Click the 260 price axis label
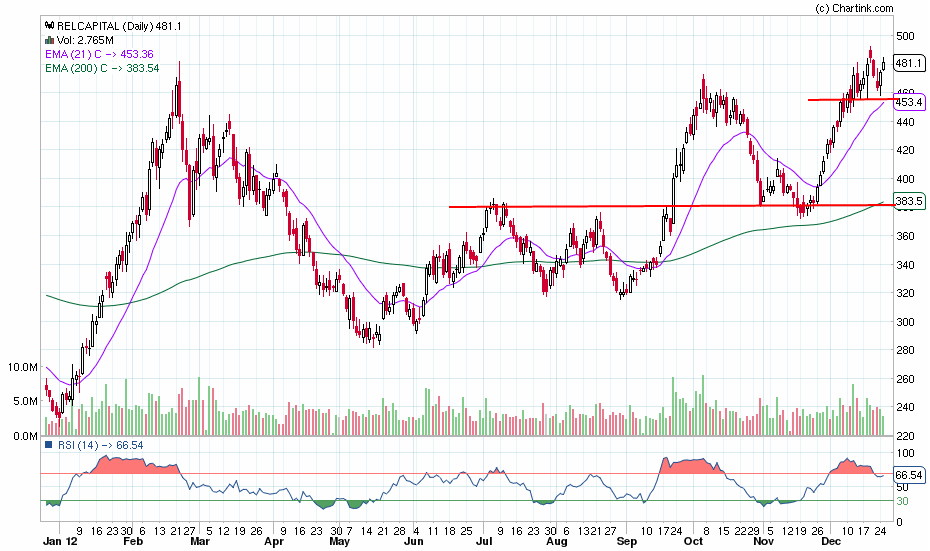This screenshot has width=930, height=551. [x=905, y=378]
